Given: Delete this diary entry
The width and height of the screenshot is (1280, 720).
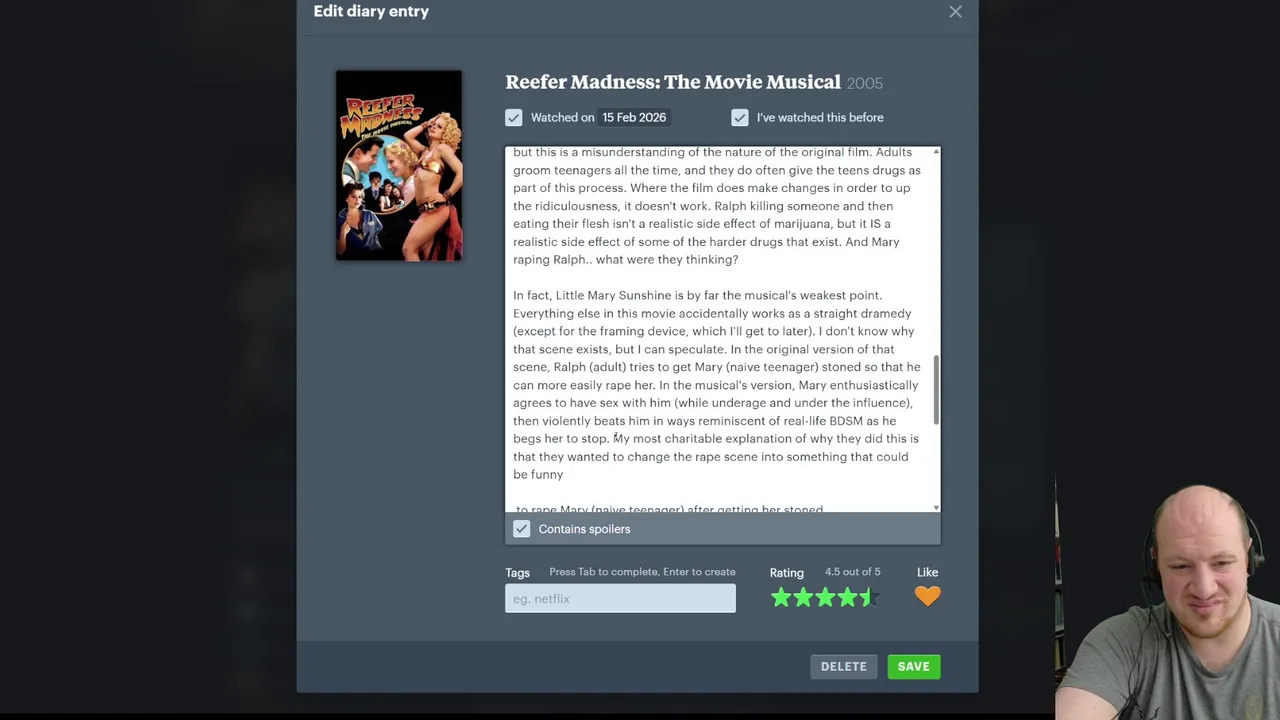Looking at the screenshot, I should pos(844,666).
